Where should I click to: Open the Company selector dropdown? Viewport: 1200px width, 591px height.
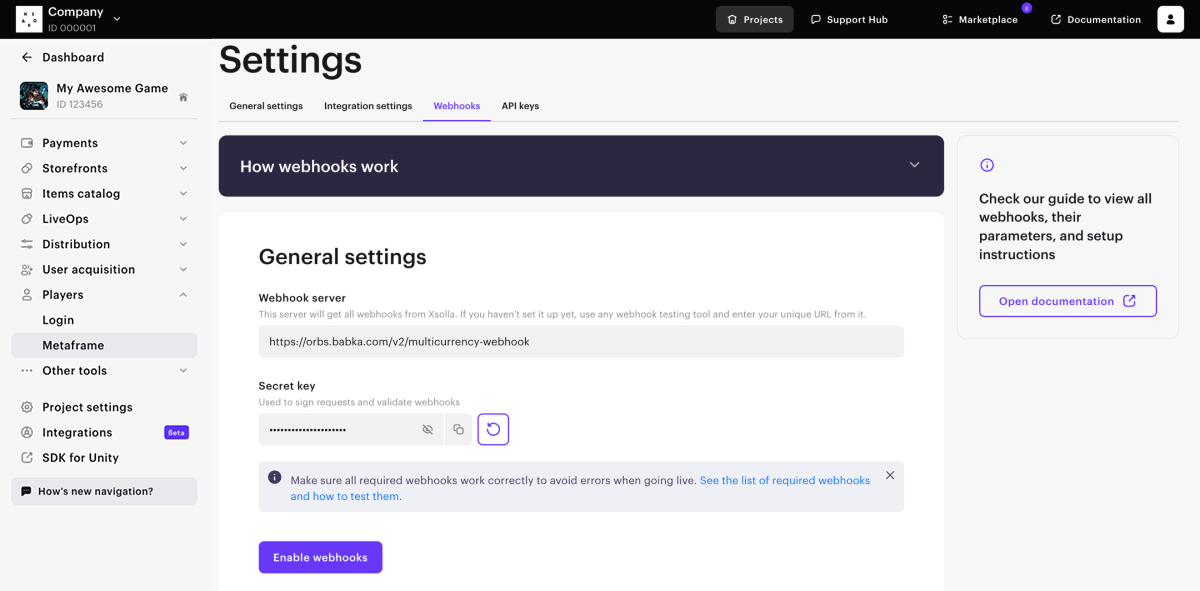[117, 19]
